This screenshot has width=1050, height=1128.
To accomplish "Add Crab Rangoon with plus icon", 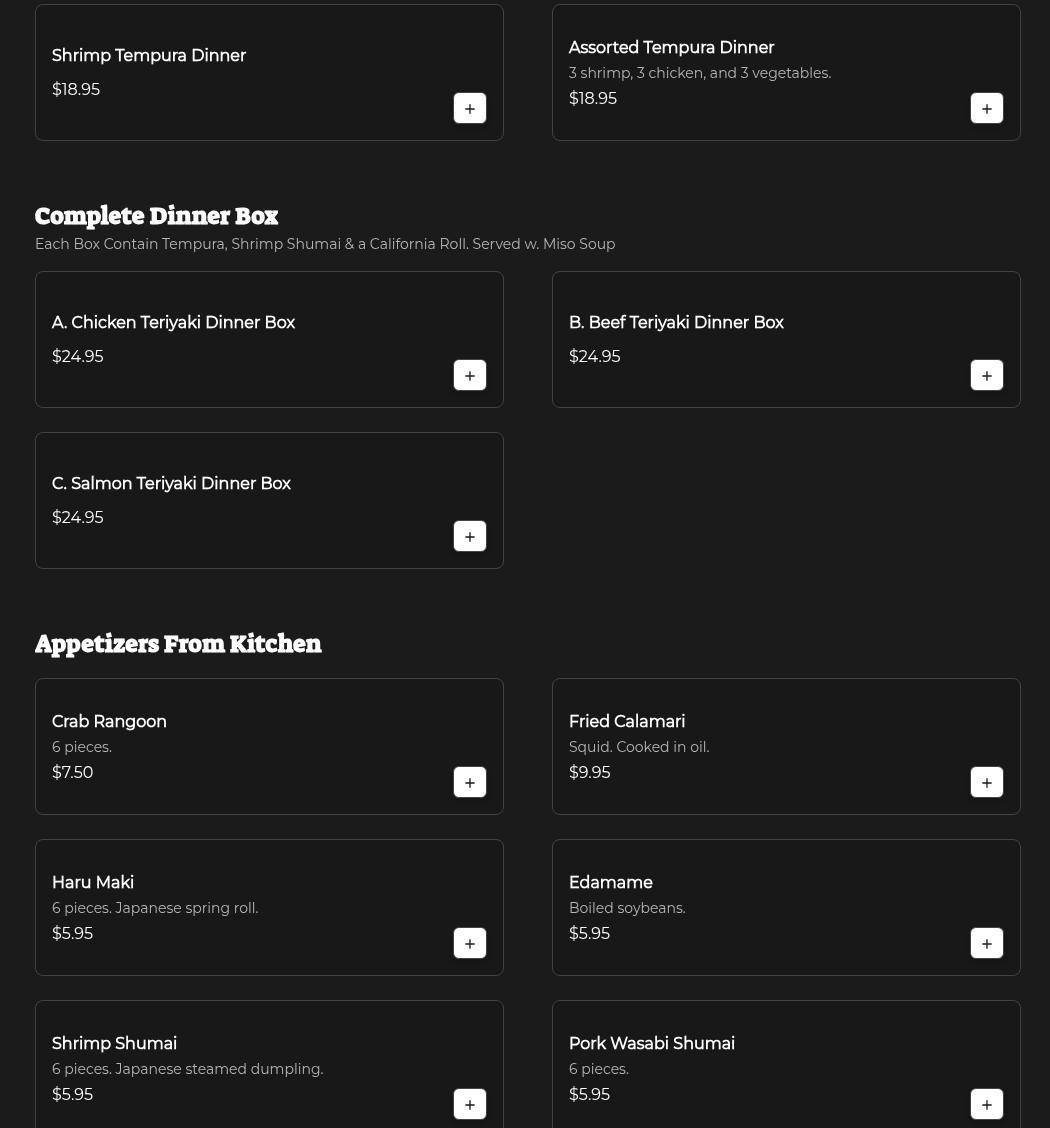I will point(470,783).
